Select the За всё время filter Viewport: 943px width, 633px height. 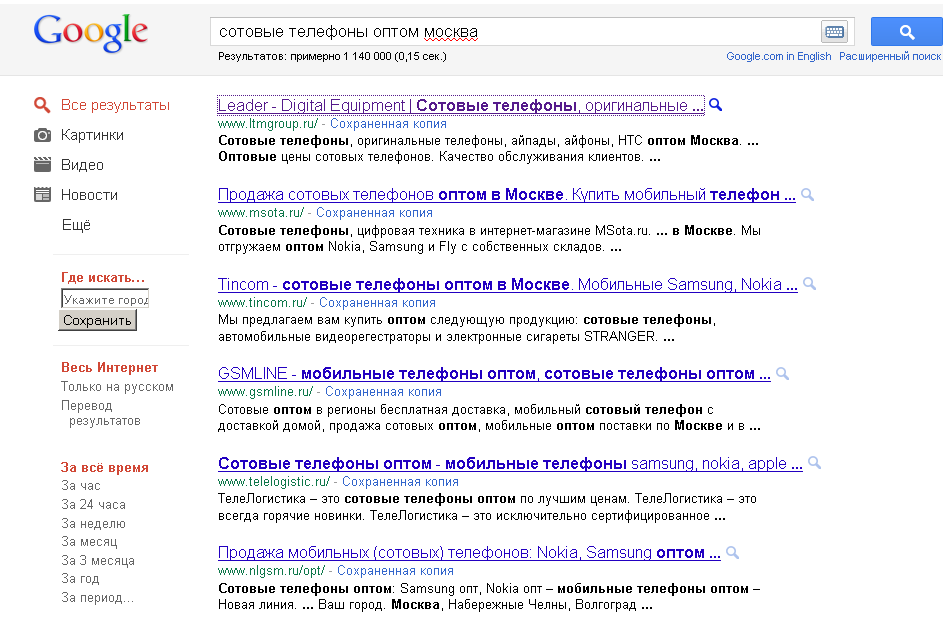click(x=105, y=467)
